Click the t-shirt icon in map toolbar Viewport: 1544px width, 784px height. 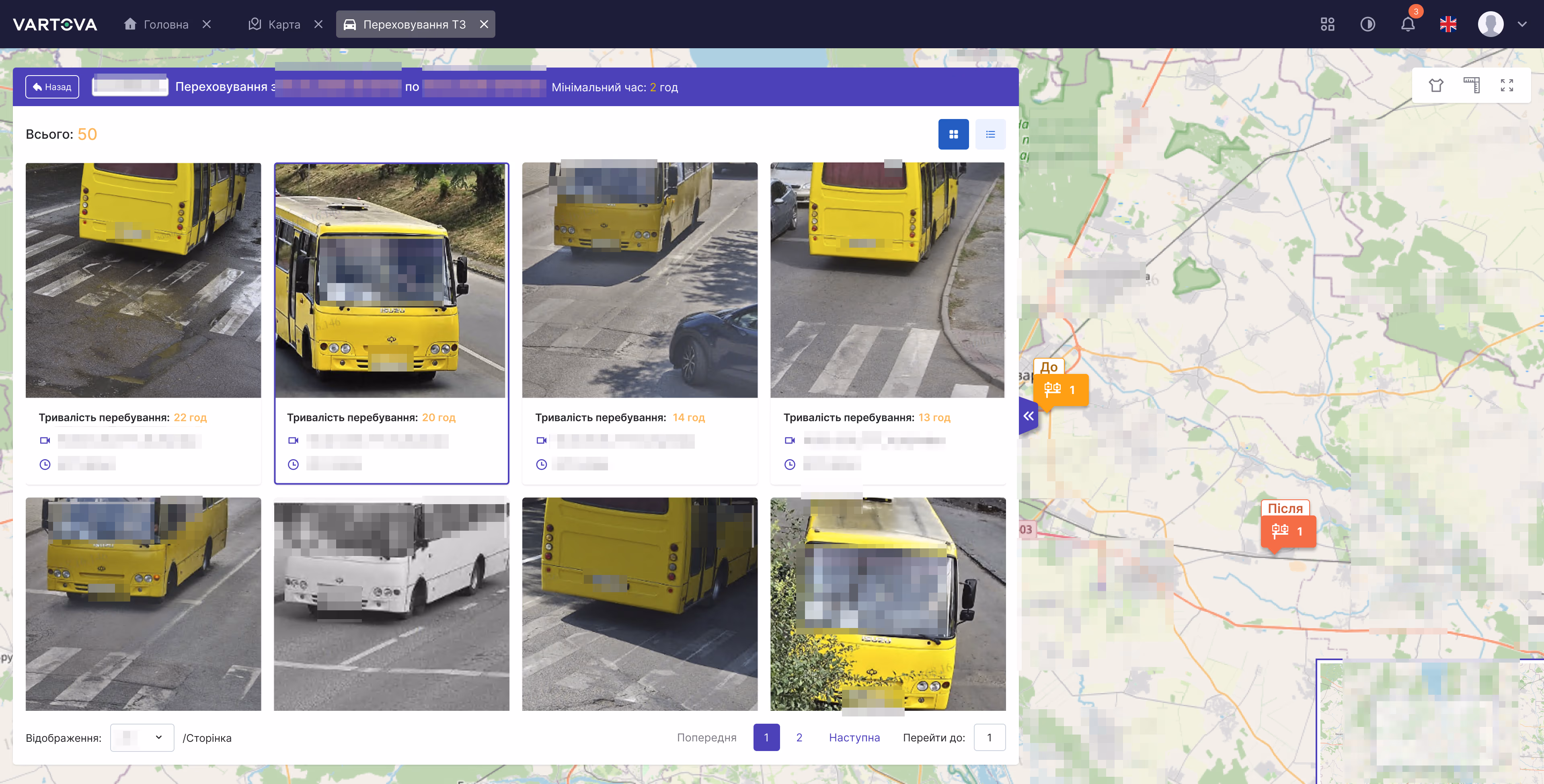click(1435, 86)
